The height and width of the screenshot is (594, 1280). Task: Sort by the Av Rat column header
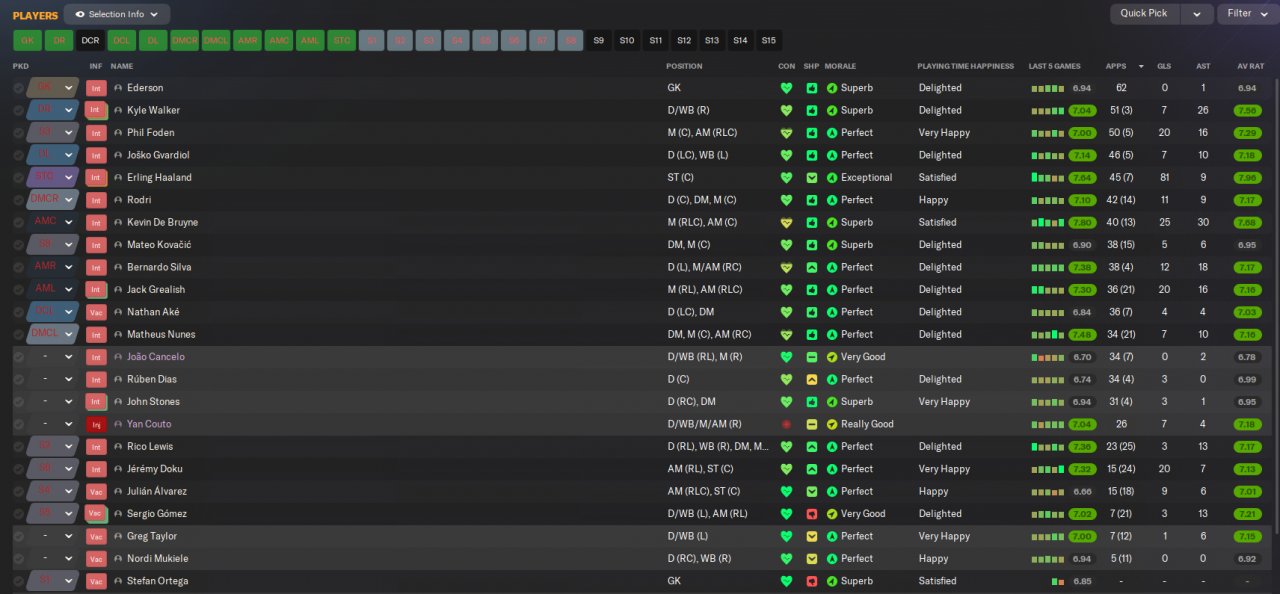pyautogui.click(x=1250, y=66)
